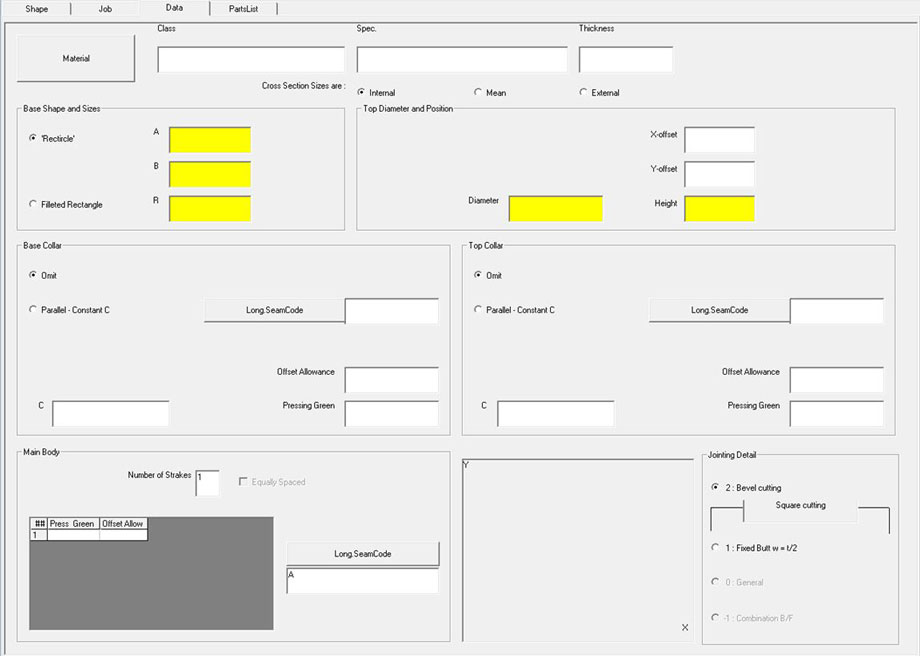The image size is (920, 656).
Task: Click Top Collar seam code field
Action: [x=837, y=311]
